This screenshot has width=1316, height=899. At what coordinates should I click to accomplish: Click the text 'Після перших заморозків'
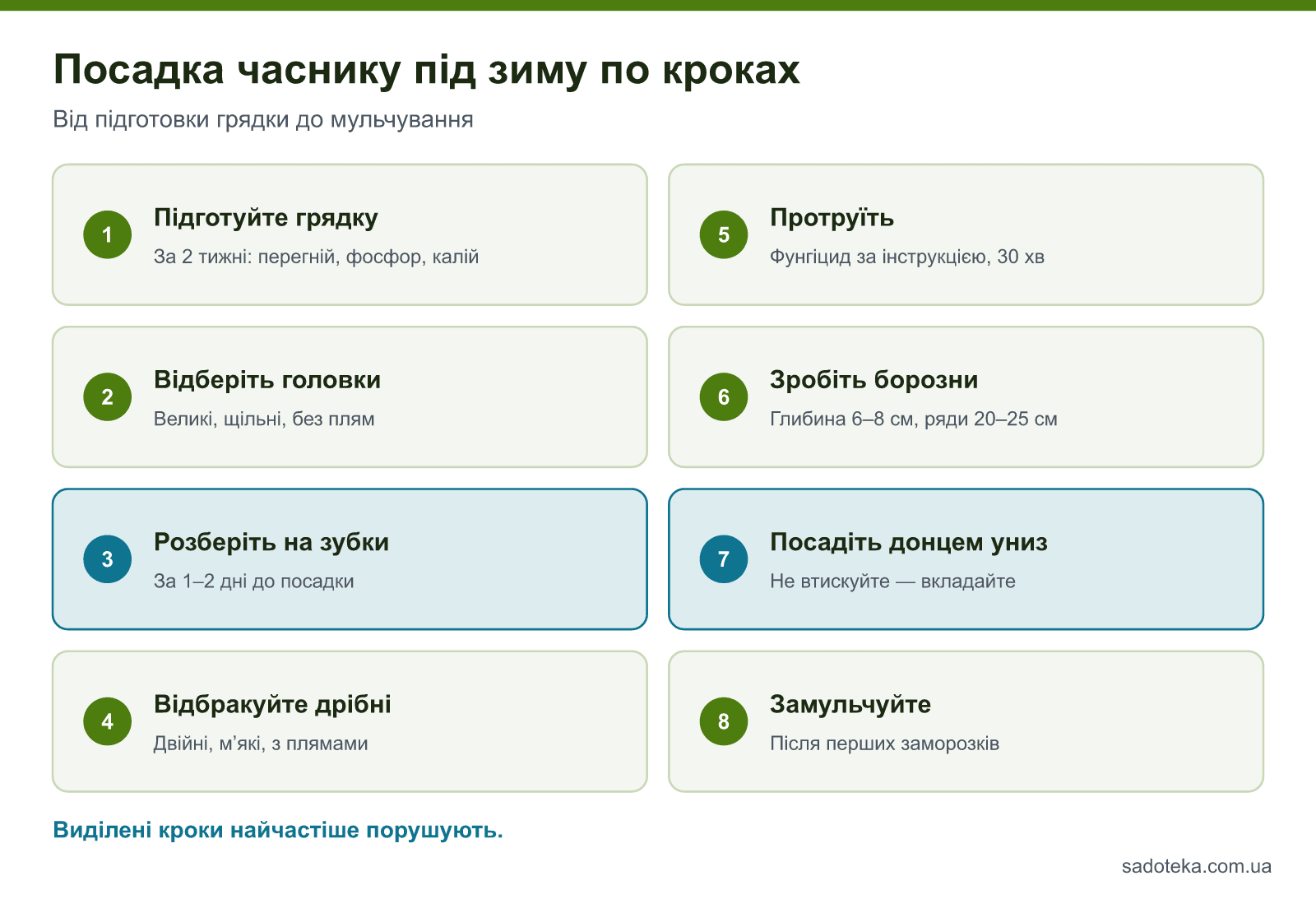pos(884,744)
